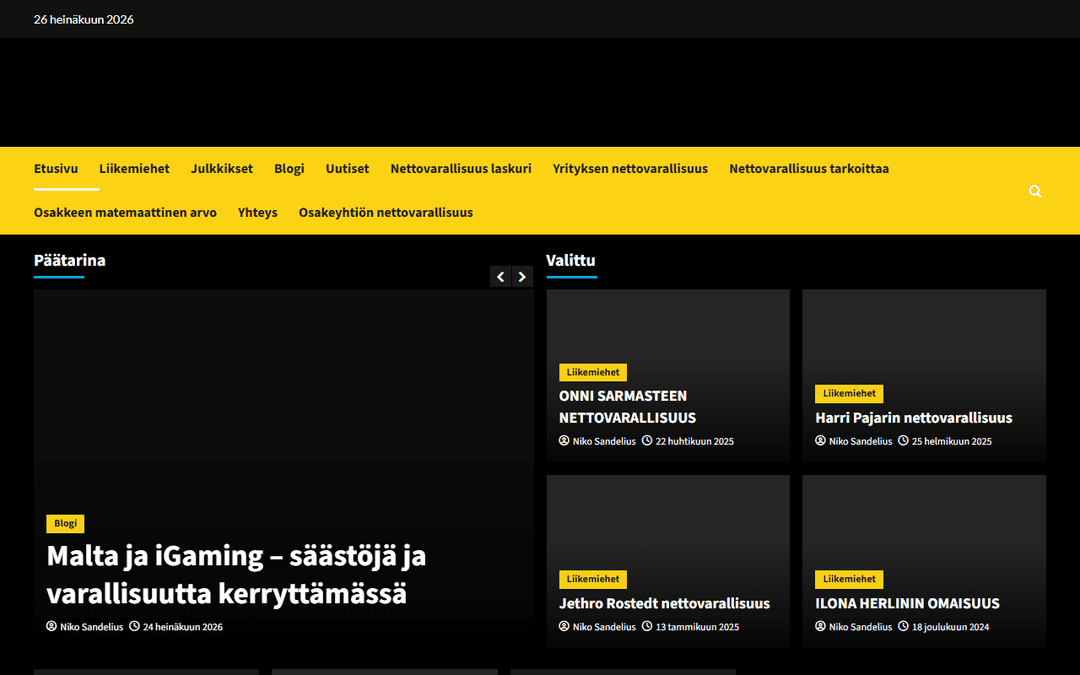The width and height of the screenshot is (1080, 675).
Task: Click the Päätarina section heading
Action: (70, 260)
